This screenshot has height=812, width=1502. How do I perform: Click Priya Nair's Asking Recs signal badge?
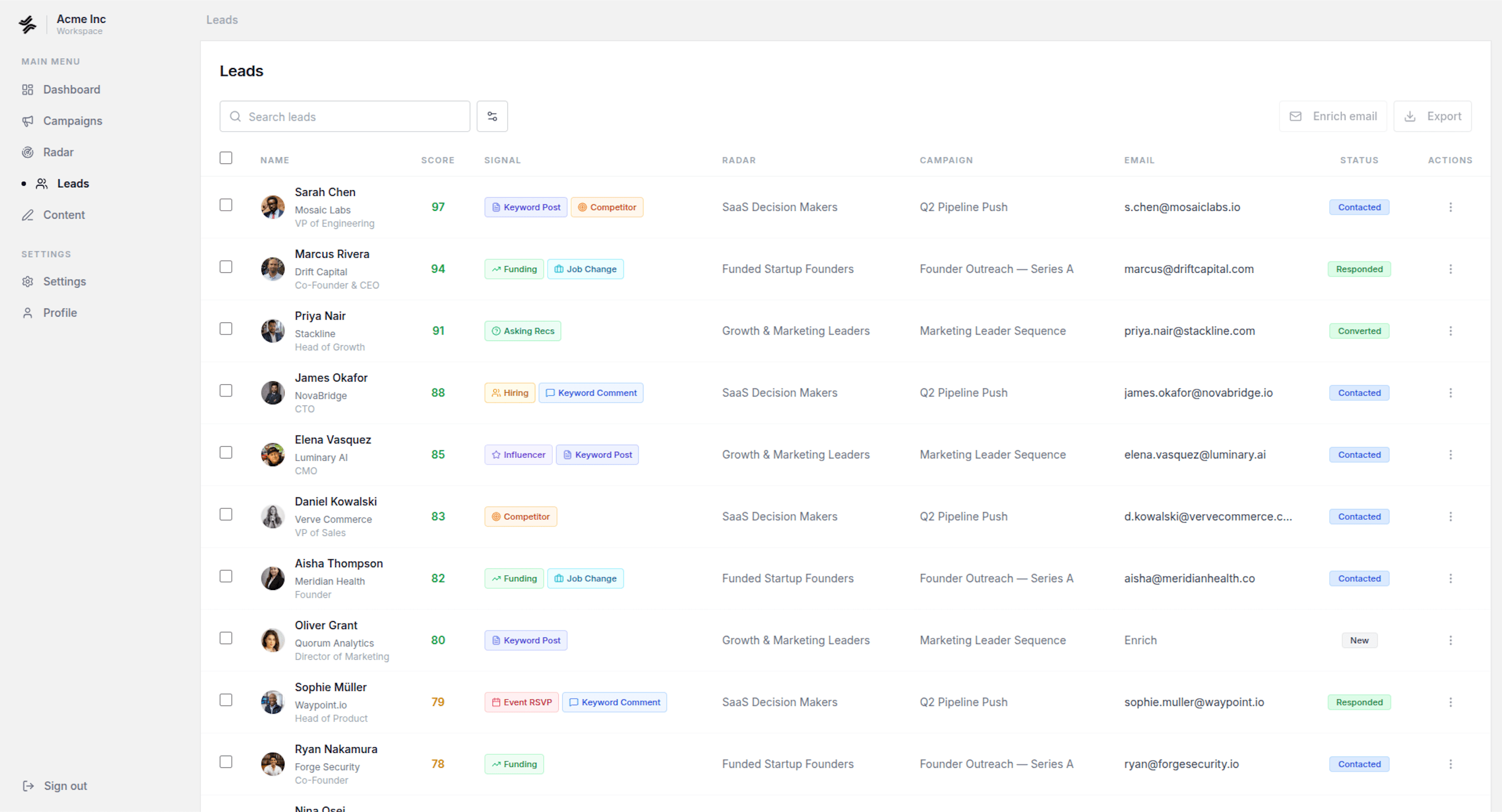click(x=522, y=331)
